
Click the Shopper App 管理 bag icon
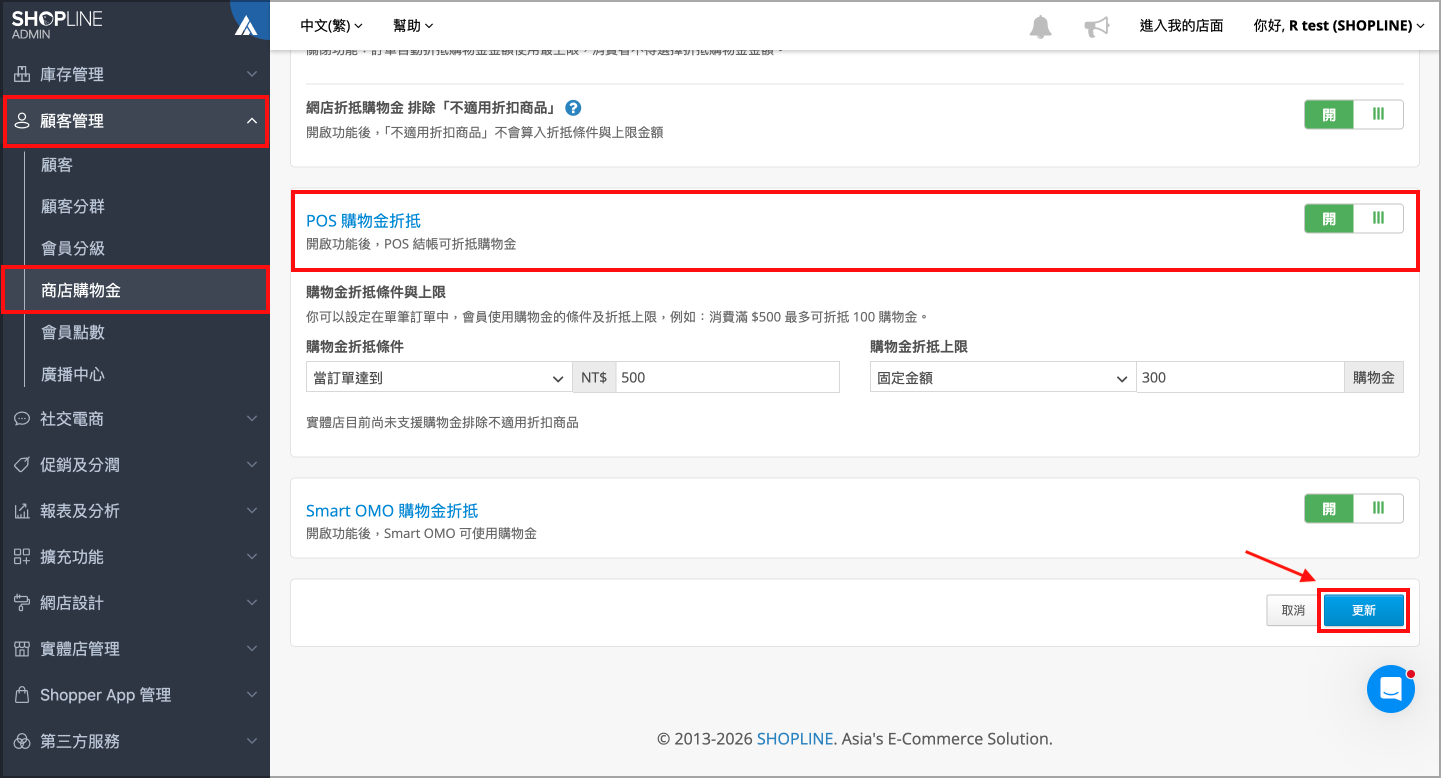coord(22,695)
